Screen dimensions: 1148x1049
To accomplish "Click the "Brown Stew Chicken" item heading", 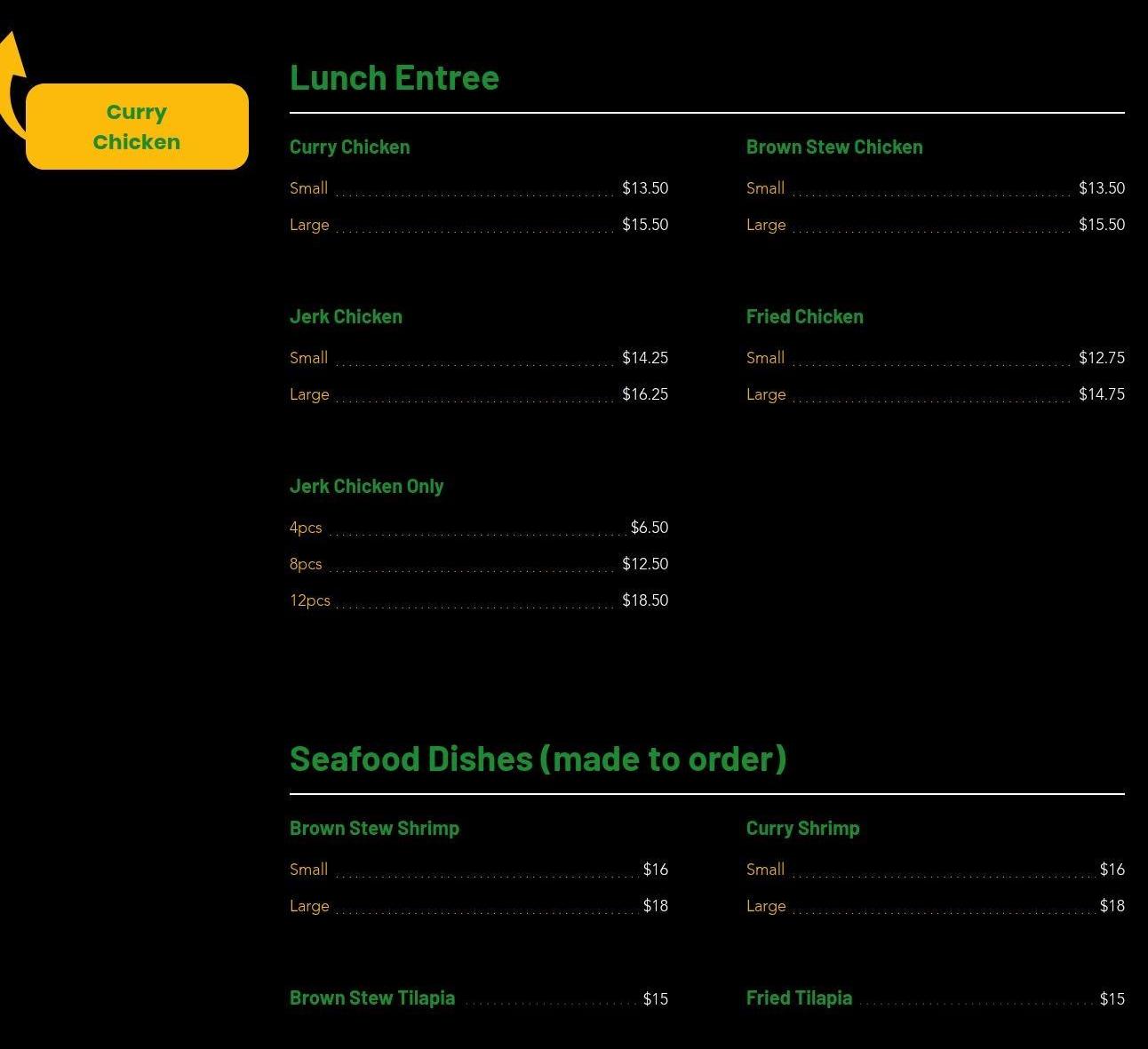I will (x=834, y=147).
